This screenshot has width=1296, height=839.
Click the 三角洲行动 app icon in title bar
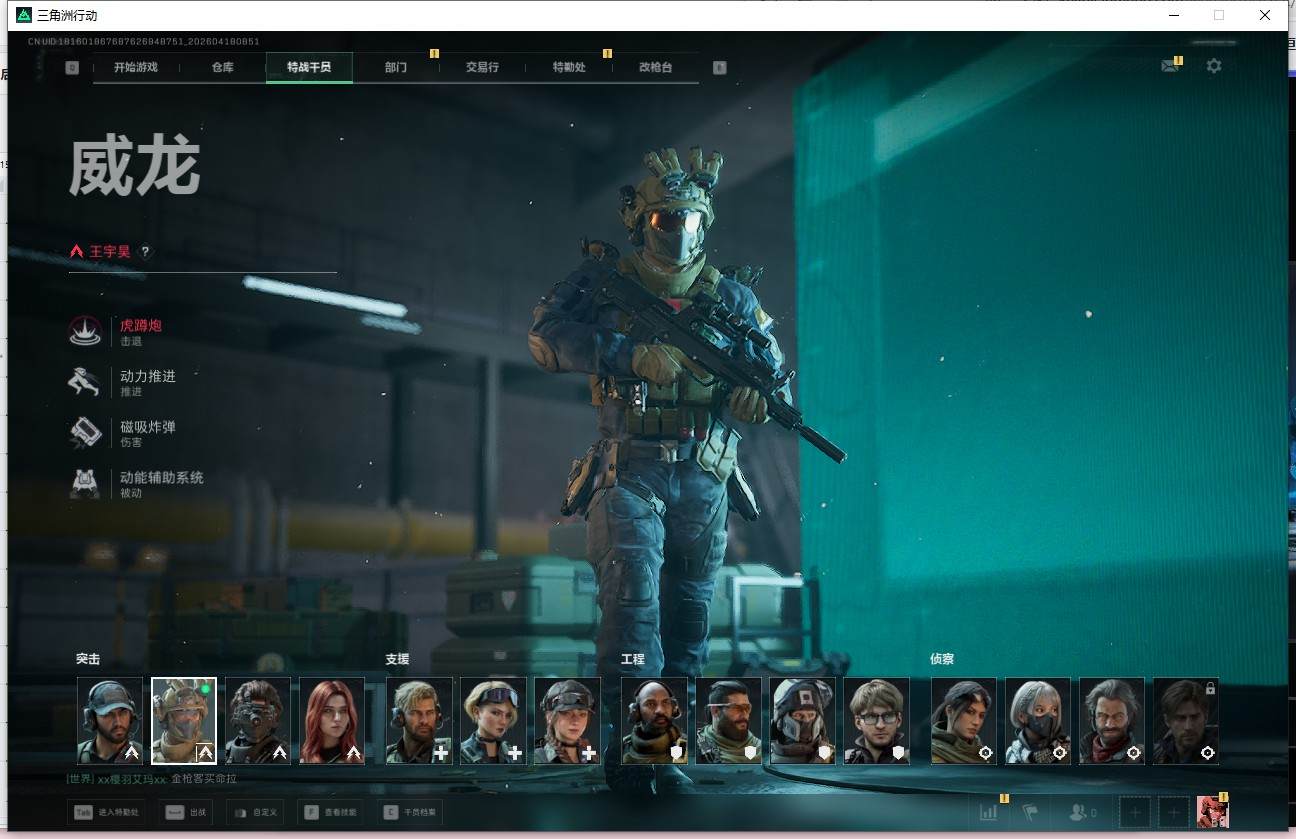coord(24,15)
